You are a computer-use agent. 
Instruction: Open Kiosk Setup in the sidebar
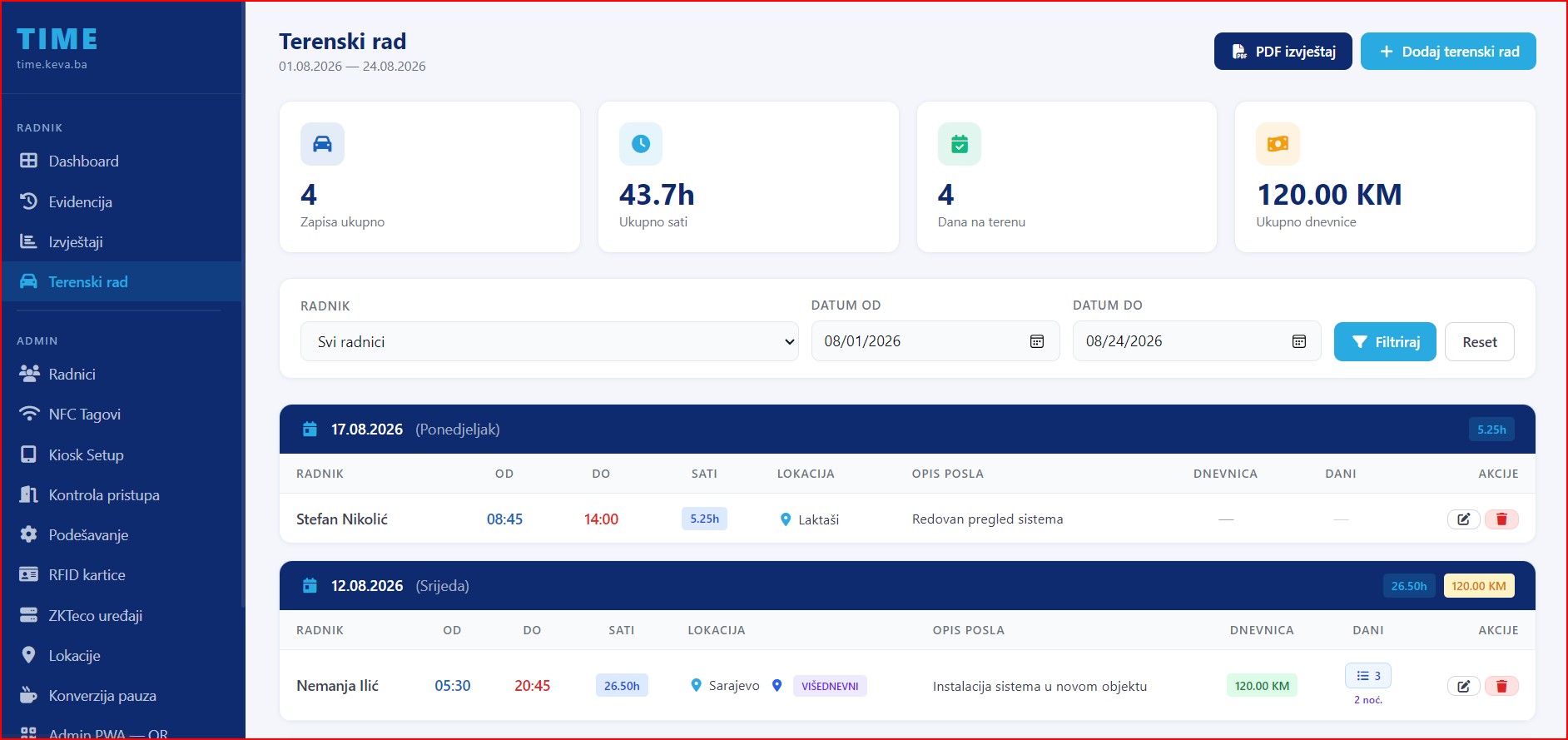point(122,454)
